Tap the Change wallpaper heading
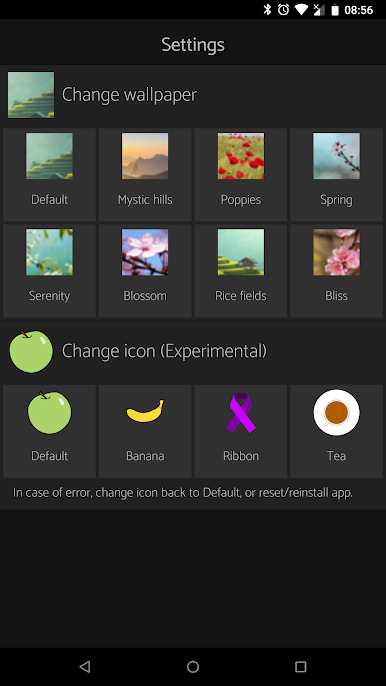This screenshot has width=386, height=686. pos(129,95)
